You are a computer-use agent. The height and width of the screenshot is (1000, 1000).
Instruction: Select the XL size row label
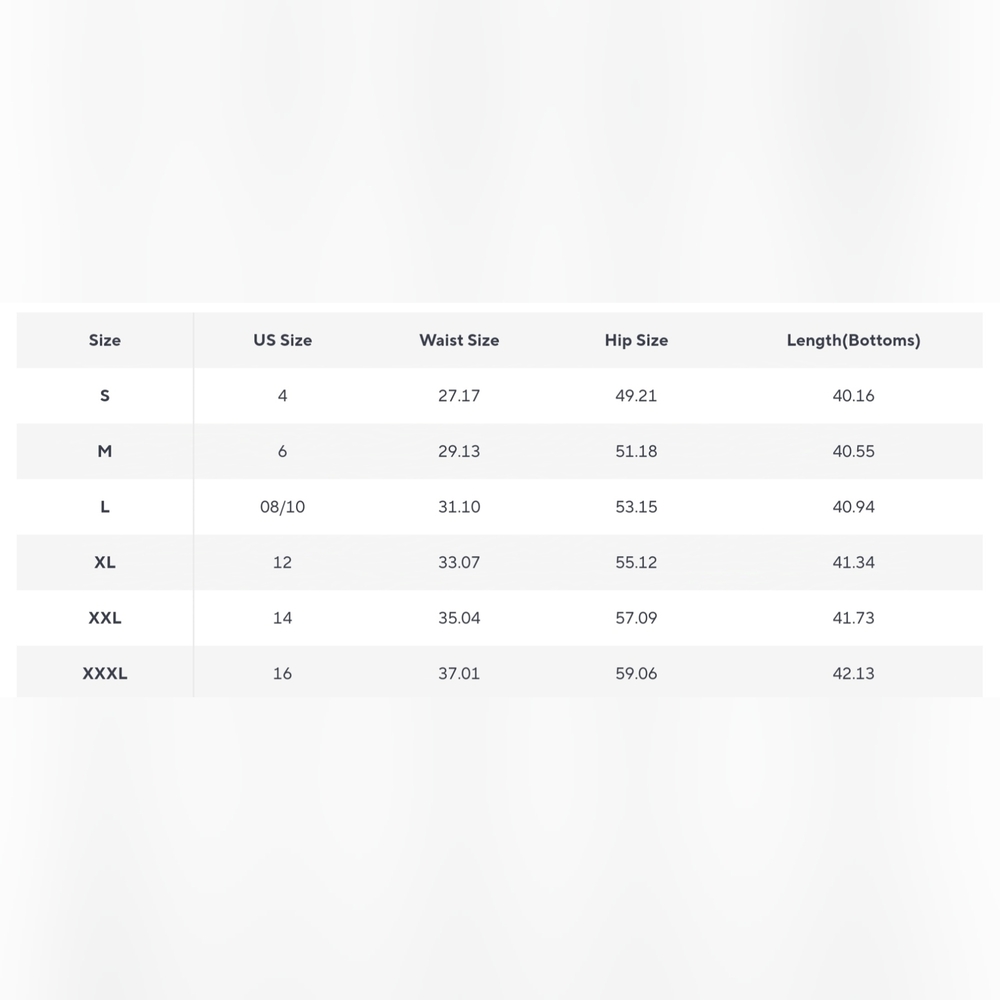[105, 562]
